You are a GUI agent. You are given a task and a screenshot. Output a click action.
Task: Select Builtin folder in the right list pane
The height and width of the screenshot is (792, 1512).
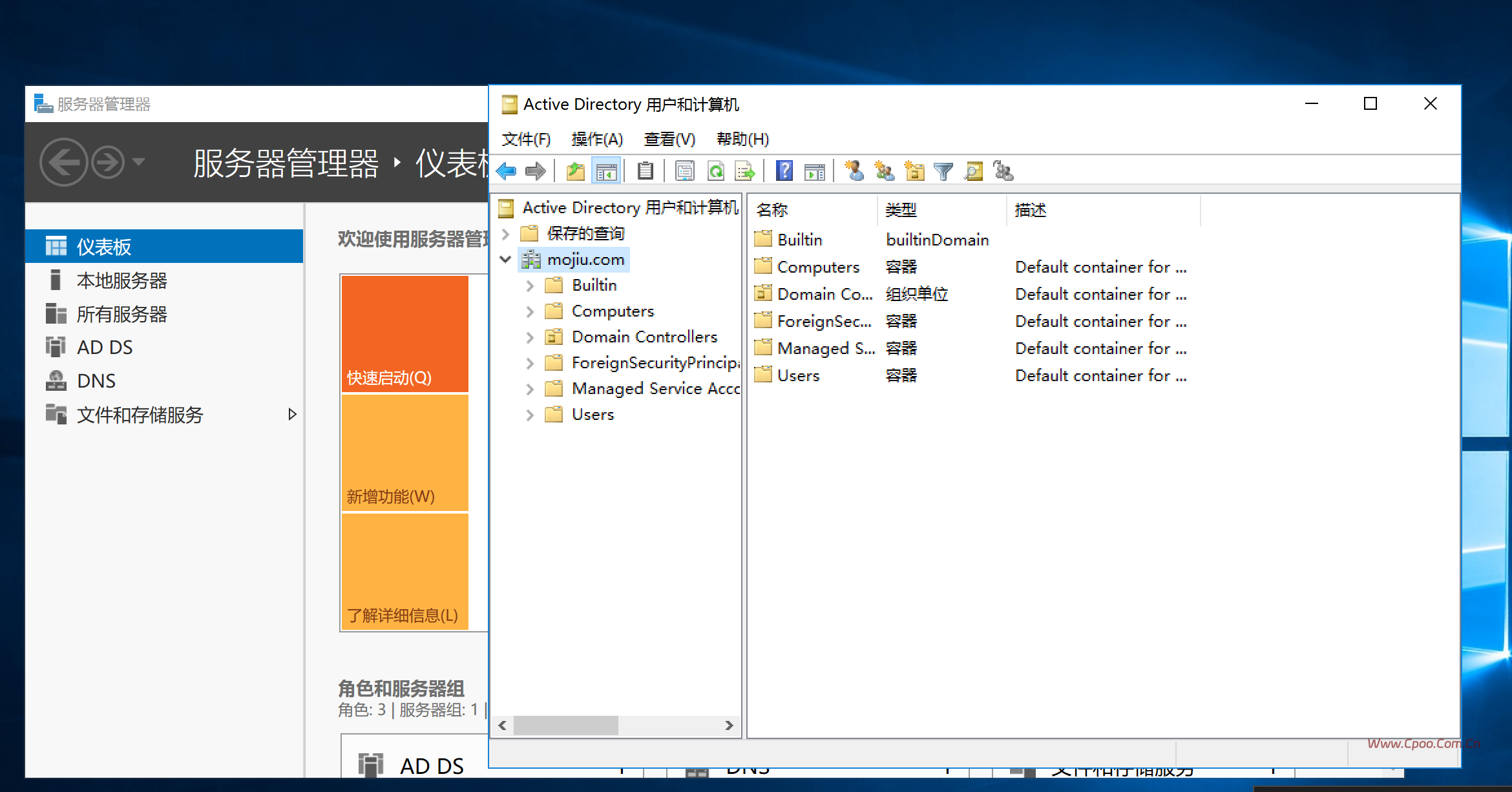tap(789, 240)
